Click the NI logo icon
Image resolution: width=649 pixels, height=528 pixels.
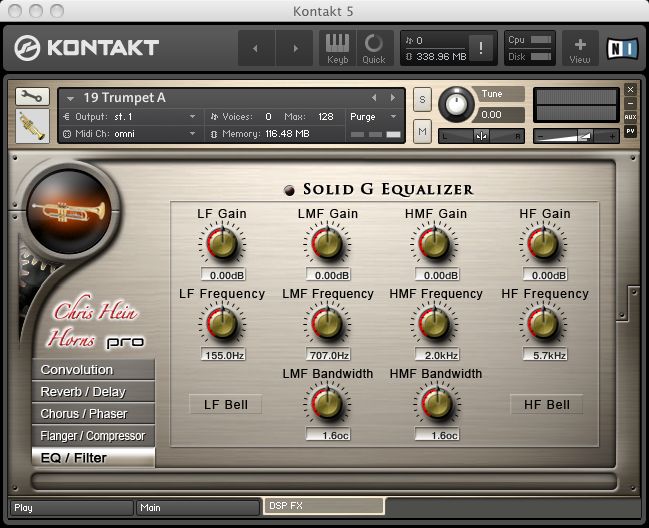622,49
